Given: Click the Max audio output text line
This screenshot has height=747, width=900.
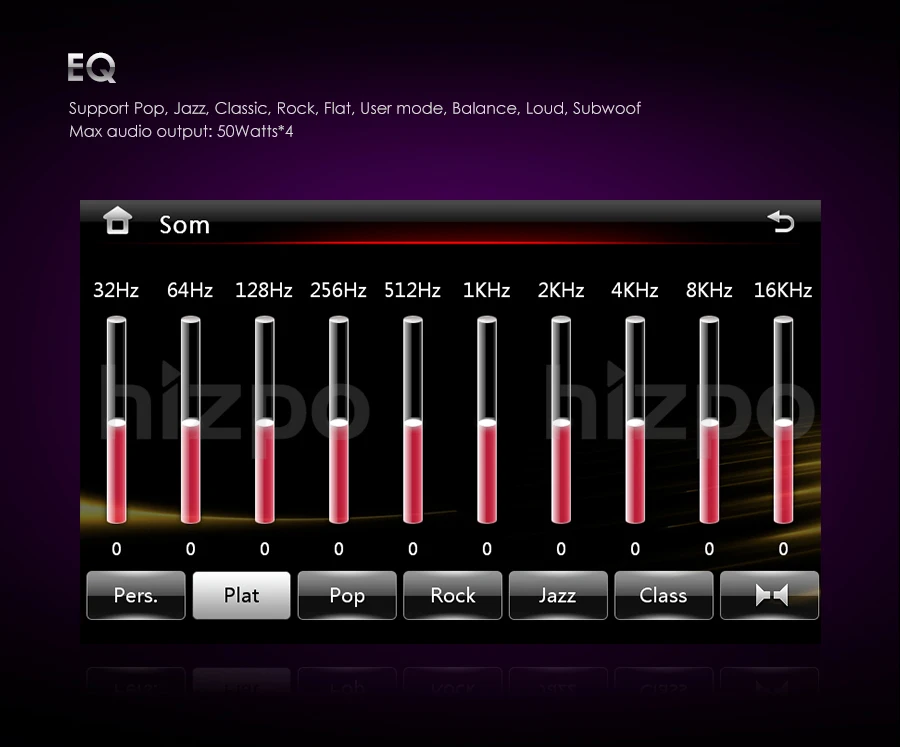Looking at the screenshot, I should 181,131.
